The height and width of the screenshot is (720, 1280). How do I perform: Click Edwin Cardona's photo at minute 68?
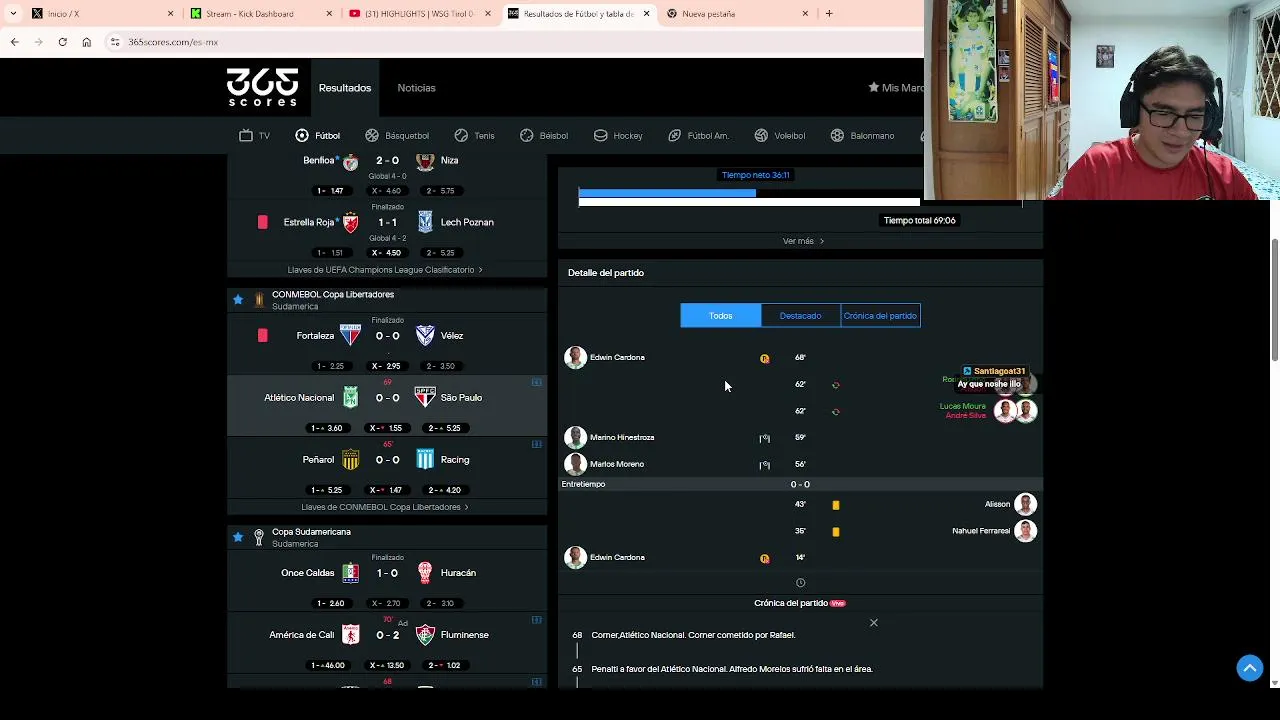click(x=575, y=357)
